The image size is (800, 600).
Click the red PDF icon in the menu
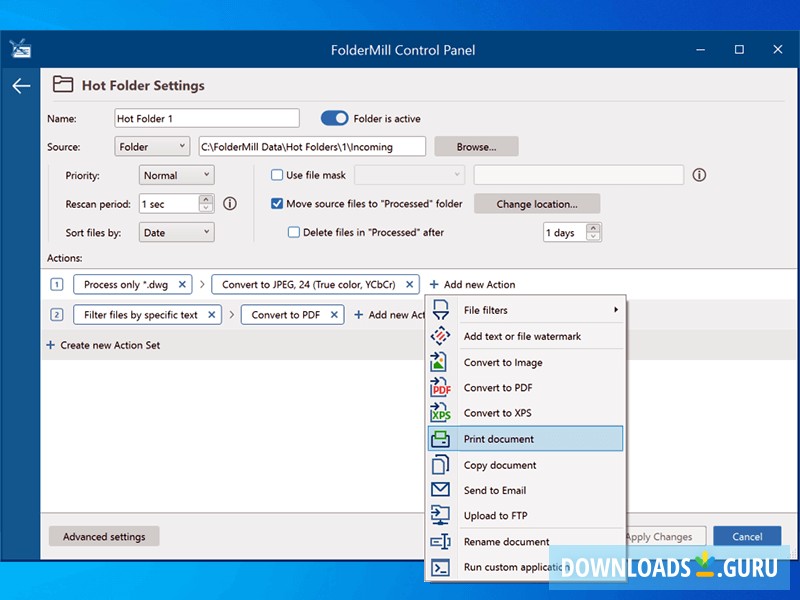440,387
